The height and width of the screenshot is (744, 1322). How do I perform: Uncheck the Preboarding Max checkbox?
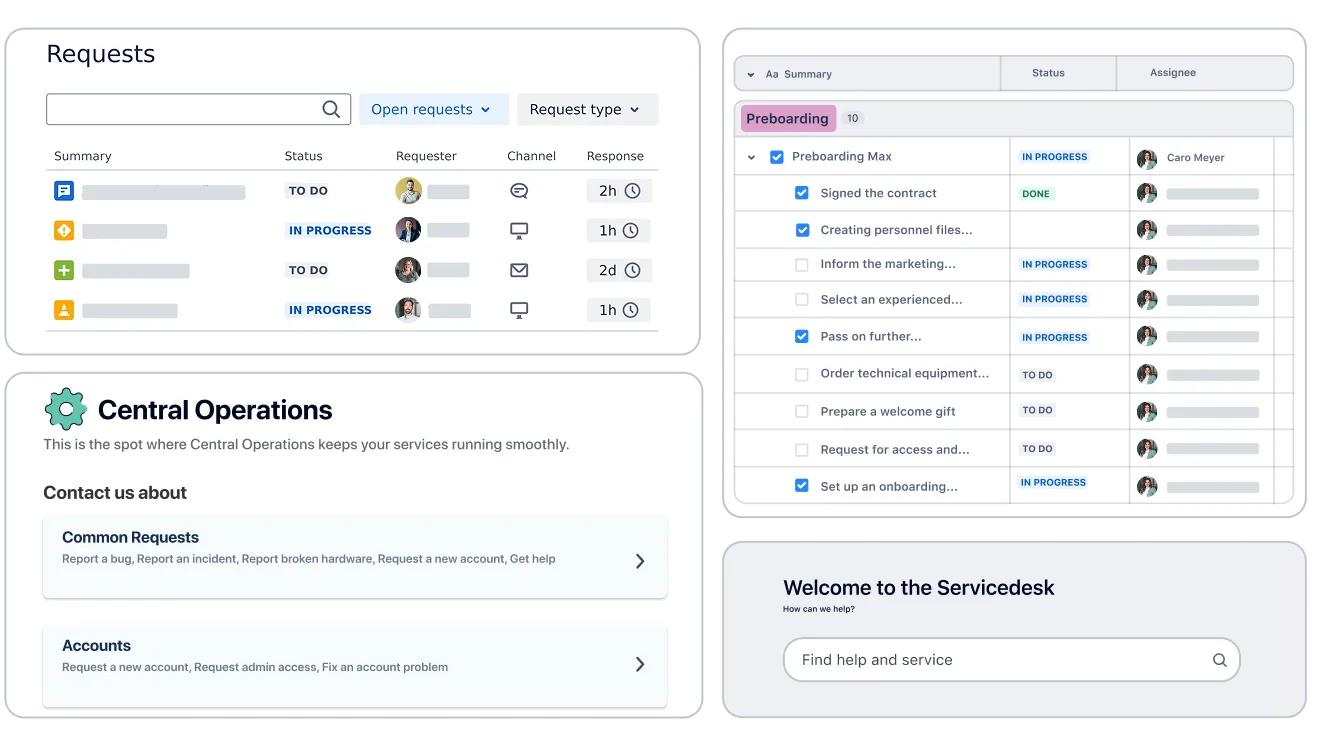tap(775, 157)
